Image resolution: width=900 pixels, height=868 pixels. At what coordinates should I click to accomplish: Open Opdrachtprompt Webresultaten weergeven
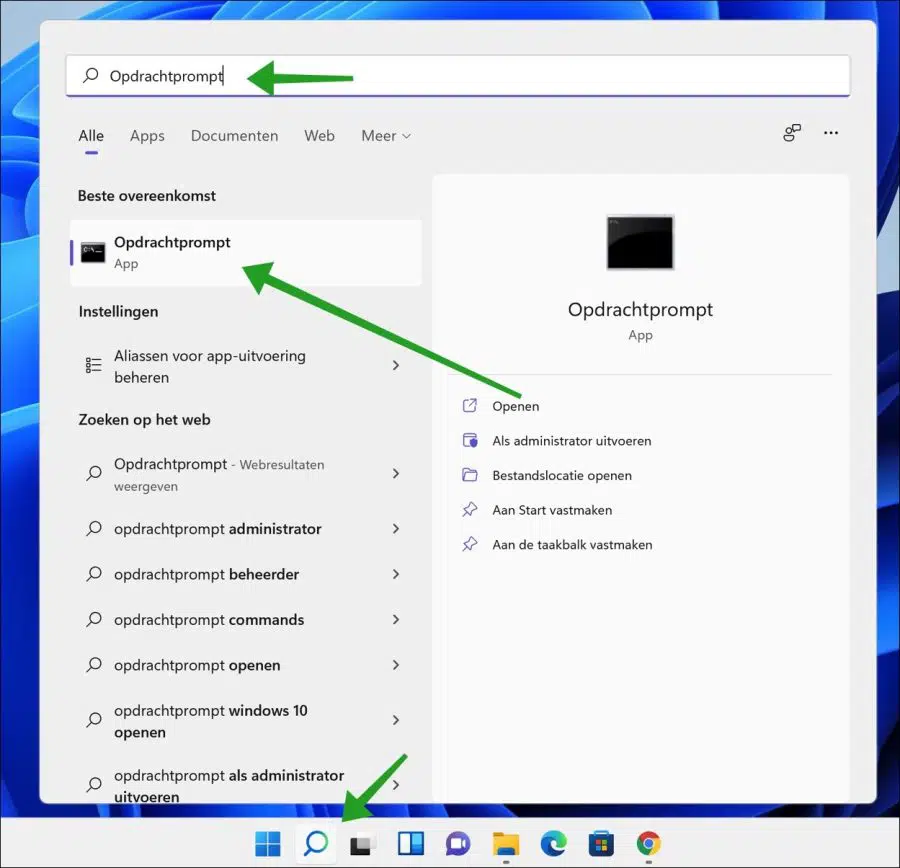(x=246, y=474)
